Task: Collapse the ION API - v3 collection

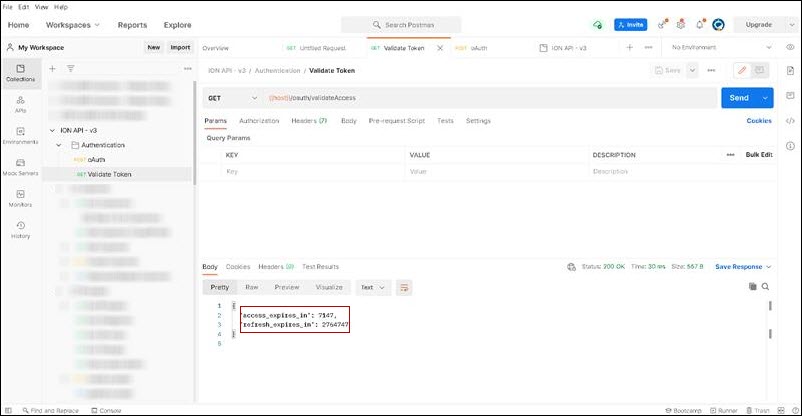Action: [52, 130]
